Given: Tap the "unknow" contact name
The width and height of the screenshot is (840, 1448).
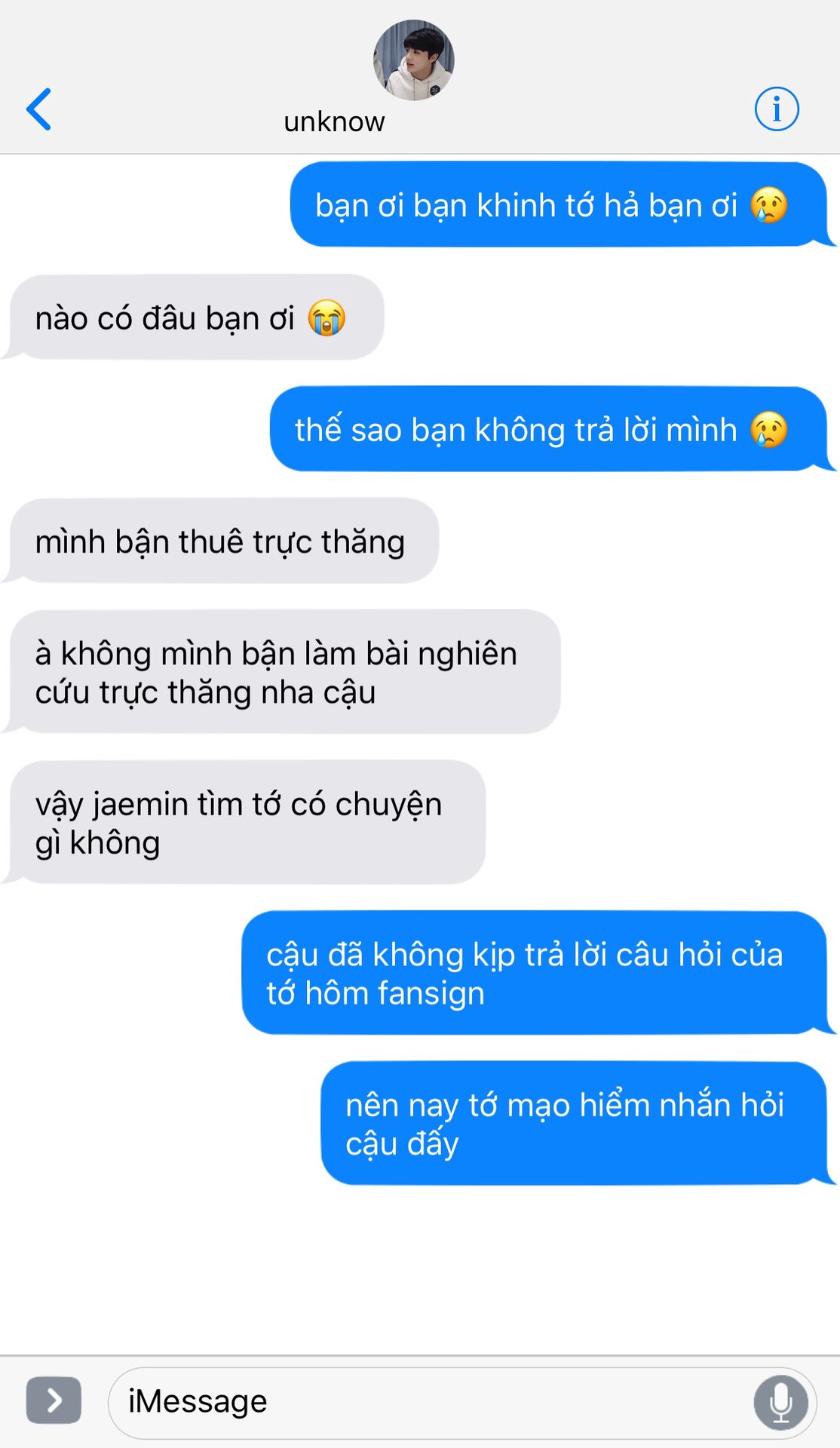Looking at the screenshot, I should [334, 122].
